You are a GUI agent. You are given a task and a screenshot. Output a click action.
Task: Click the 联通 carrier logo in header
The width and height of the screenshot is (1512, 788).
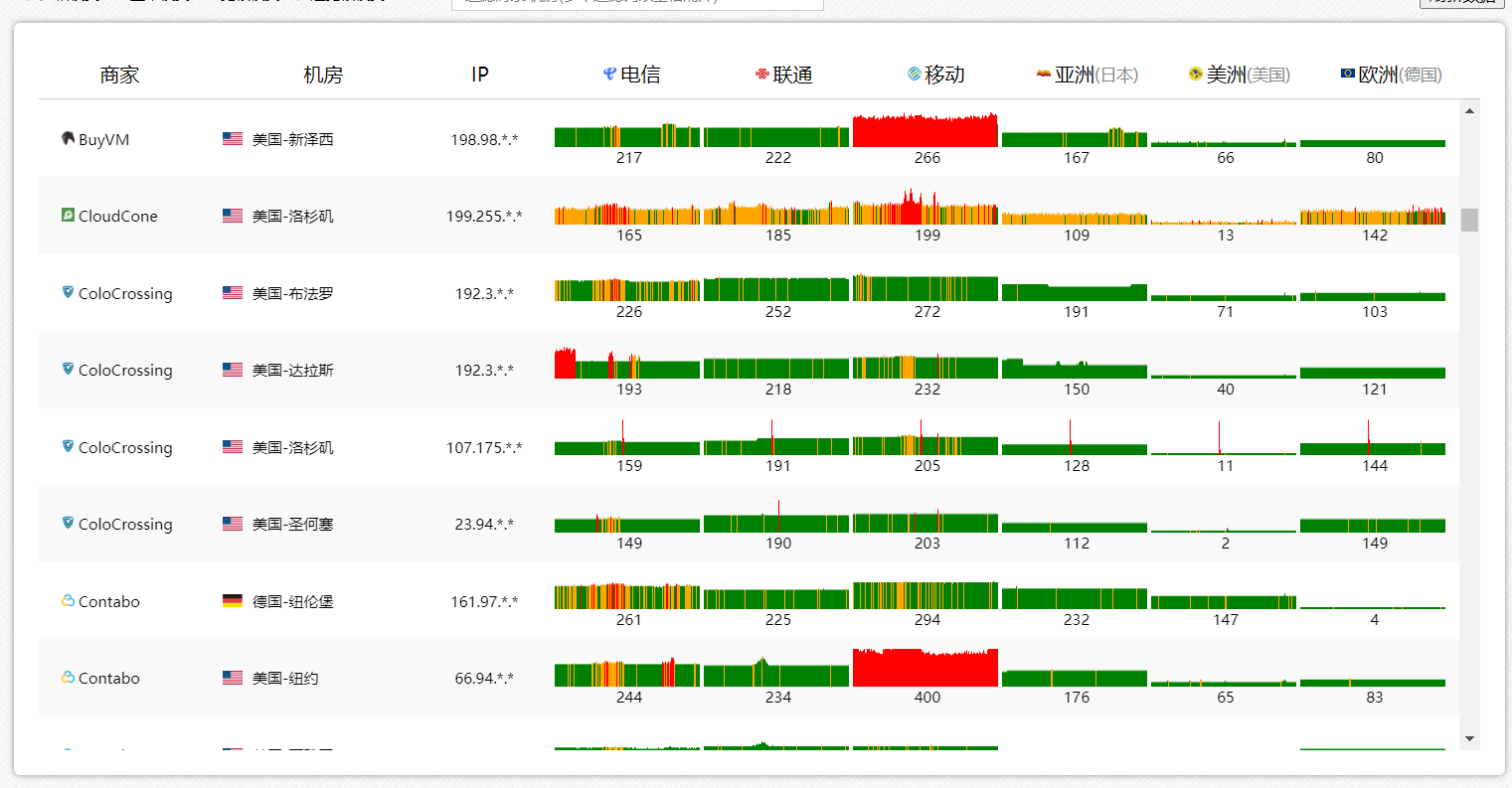762,74
